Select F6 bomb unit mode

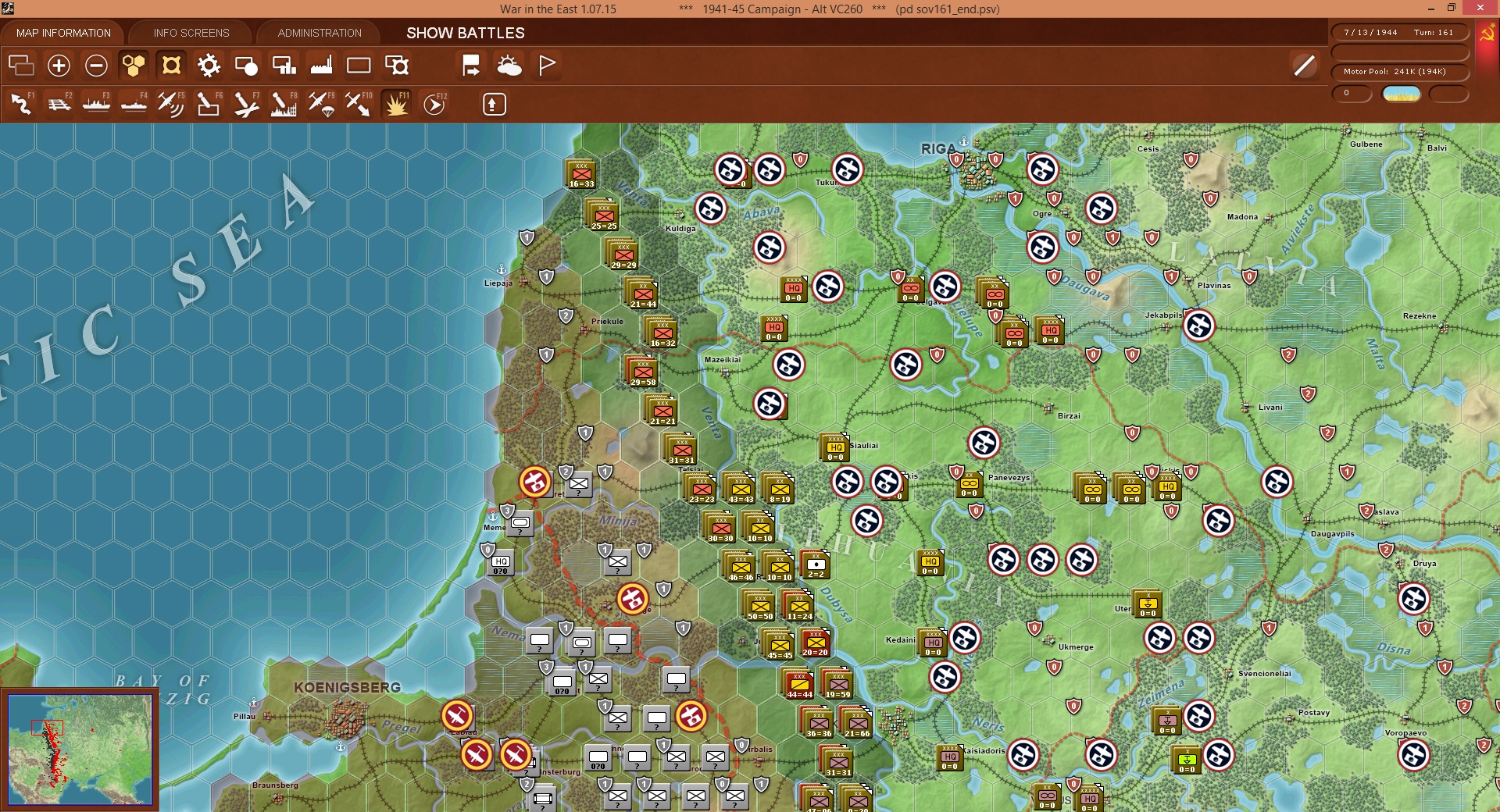tap(209, 104)
